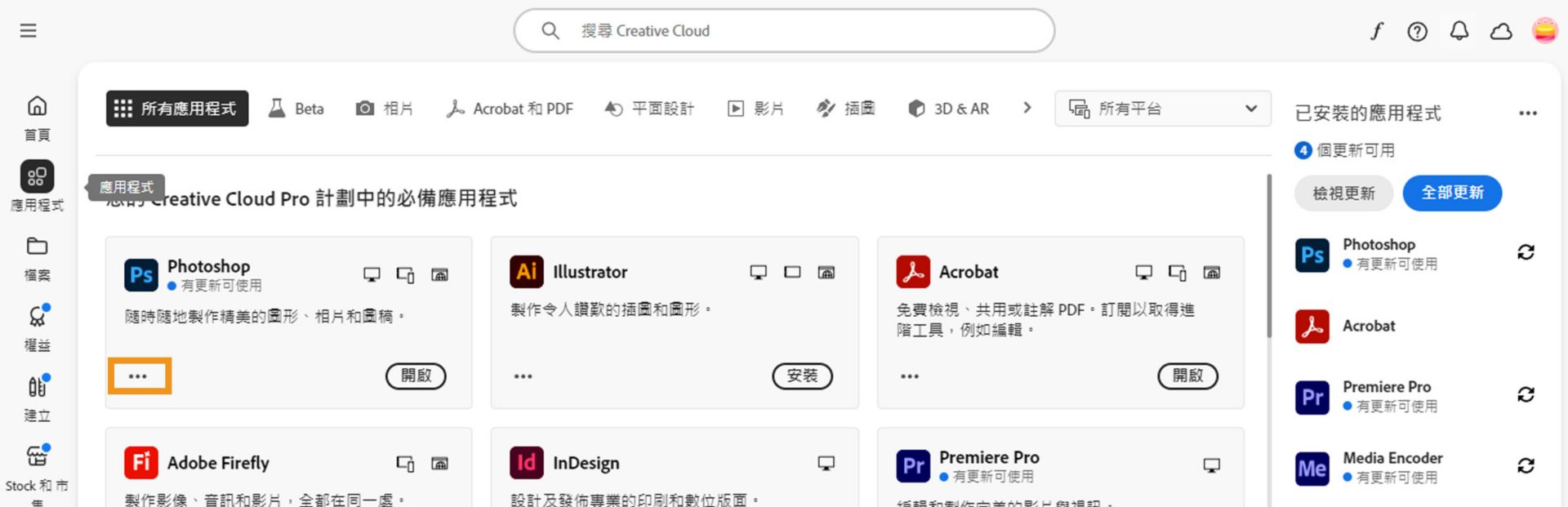
Task: Switch to Acrobat 和 PDF tab
Action: [510, 109]
